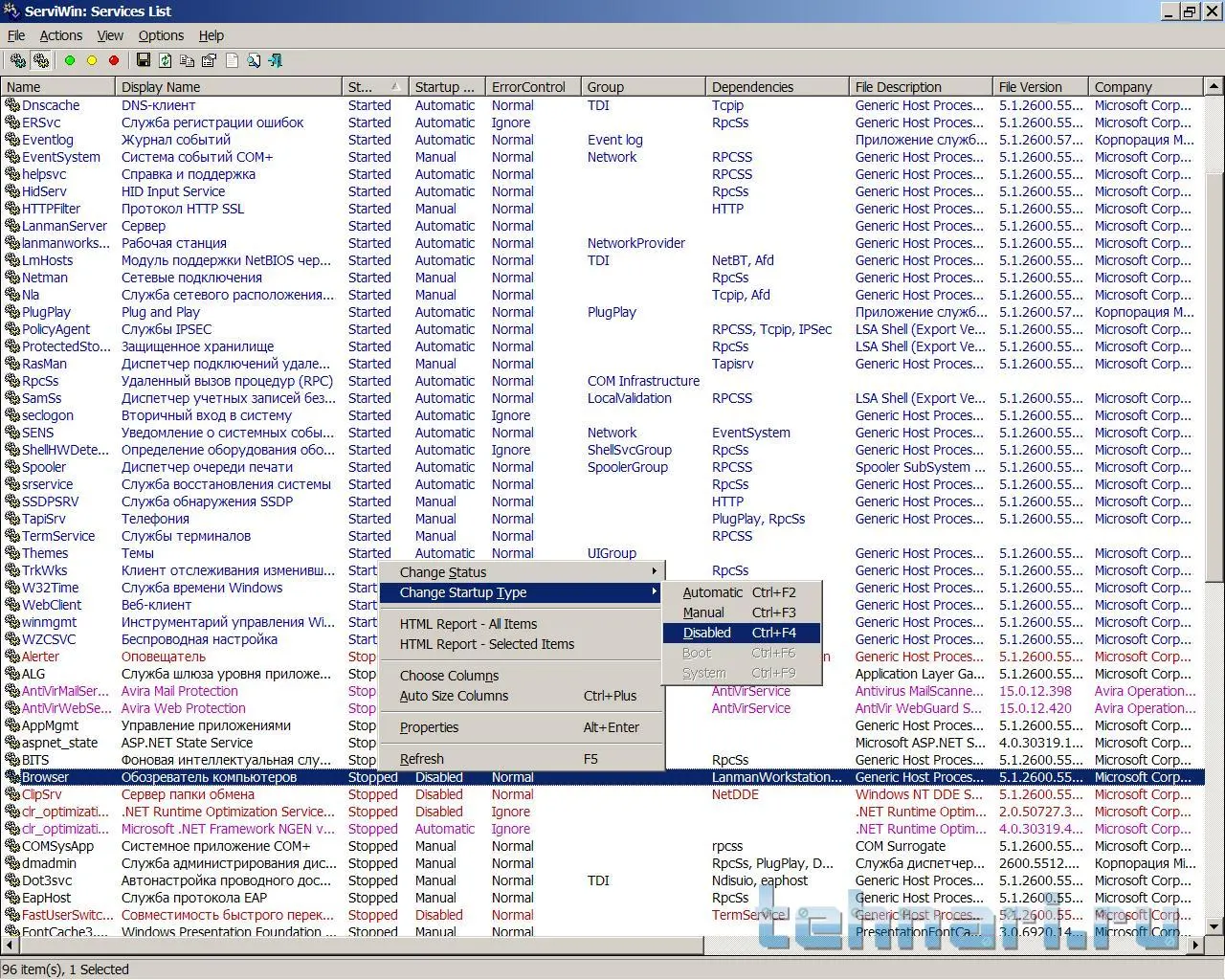Click the Exit door toolbar icon
This screenshot has width=1225, height=980.
point(276,61)
